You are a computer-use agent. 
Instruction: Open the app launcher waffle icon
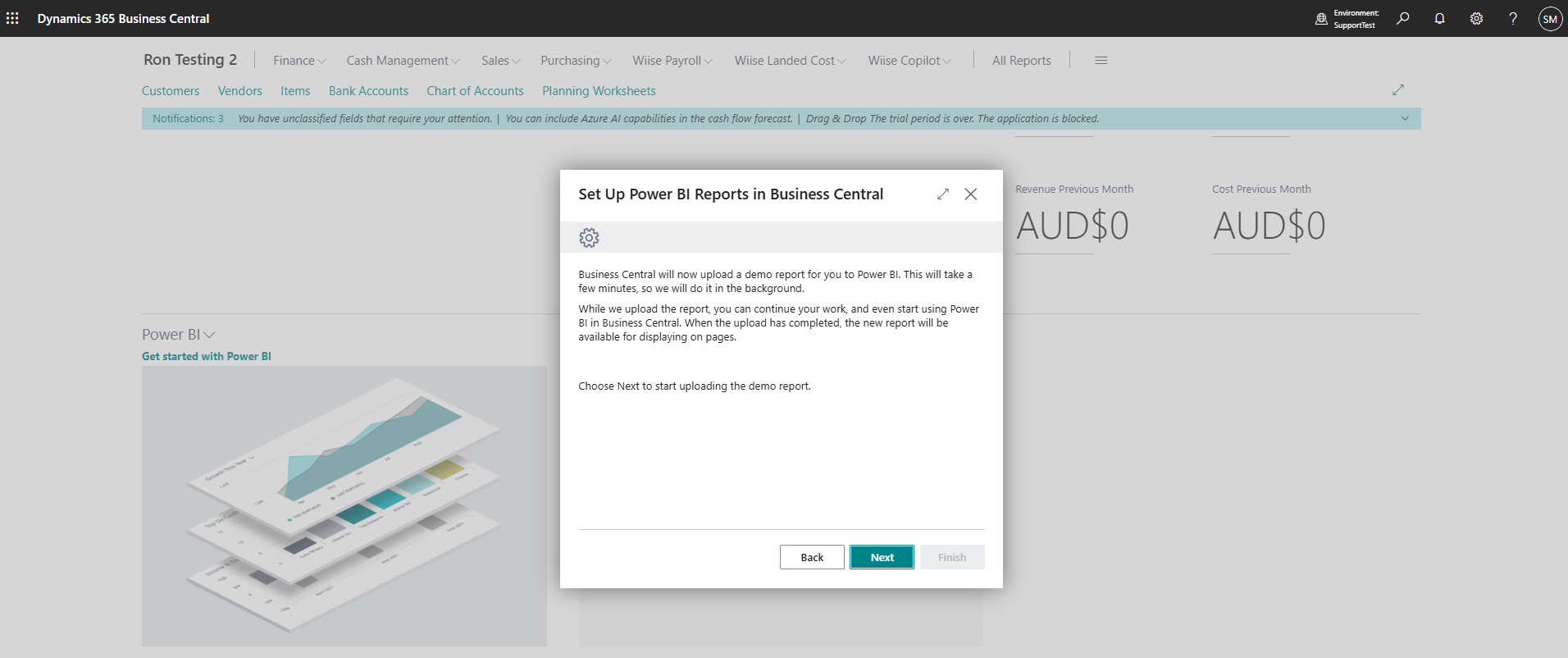tap(12, 18)
